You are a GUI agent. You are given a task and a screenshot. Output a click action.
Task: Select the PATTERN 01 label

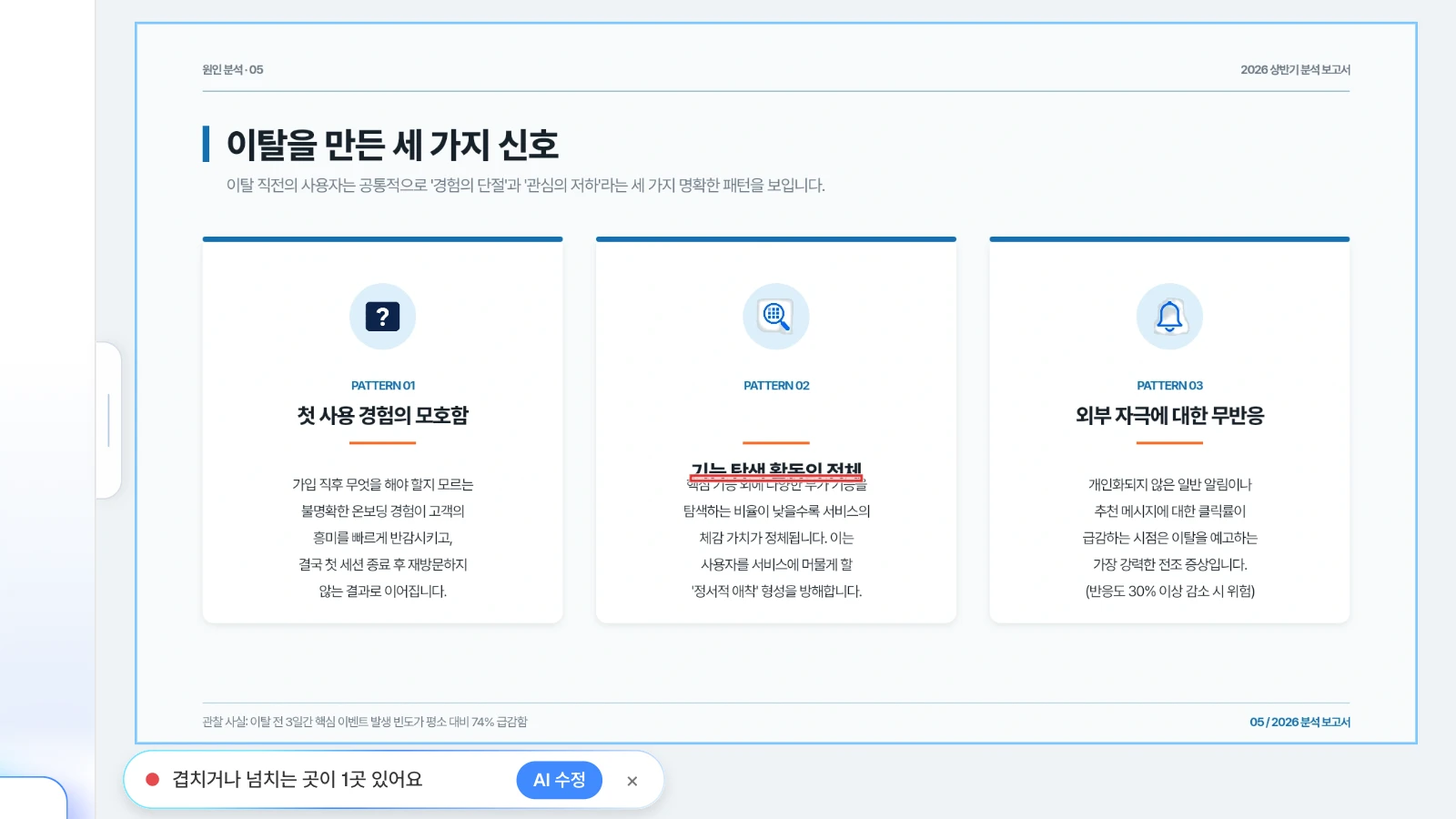(x=383, y=386)
